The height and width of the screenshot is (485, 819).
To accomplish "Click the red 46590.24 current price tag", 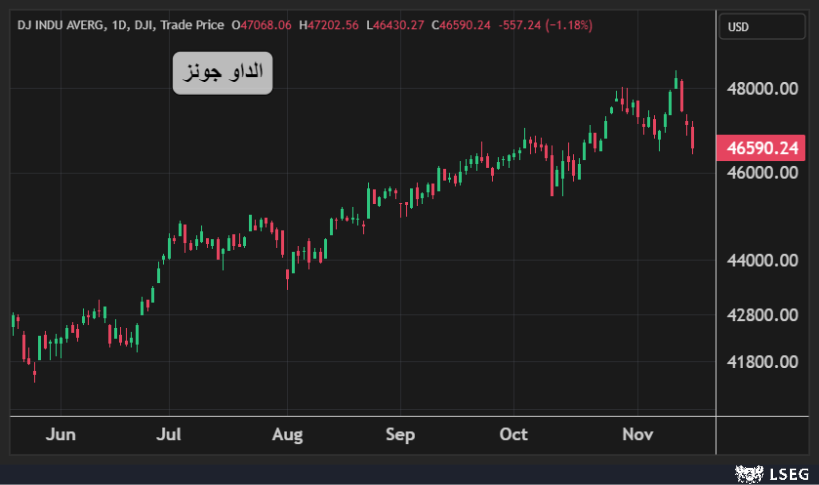I will (x=762, y=148).
